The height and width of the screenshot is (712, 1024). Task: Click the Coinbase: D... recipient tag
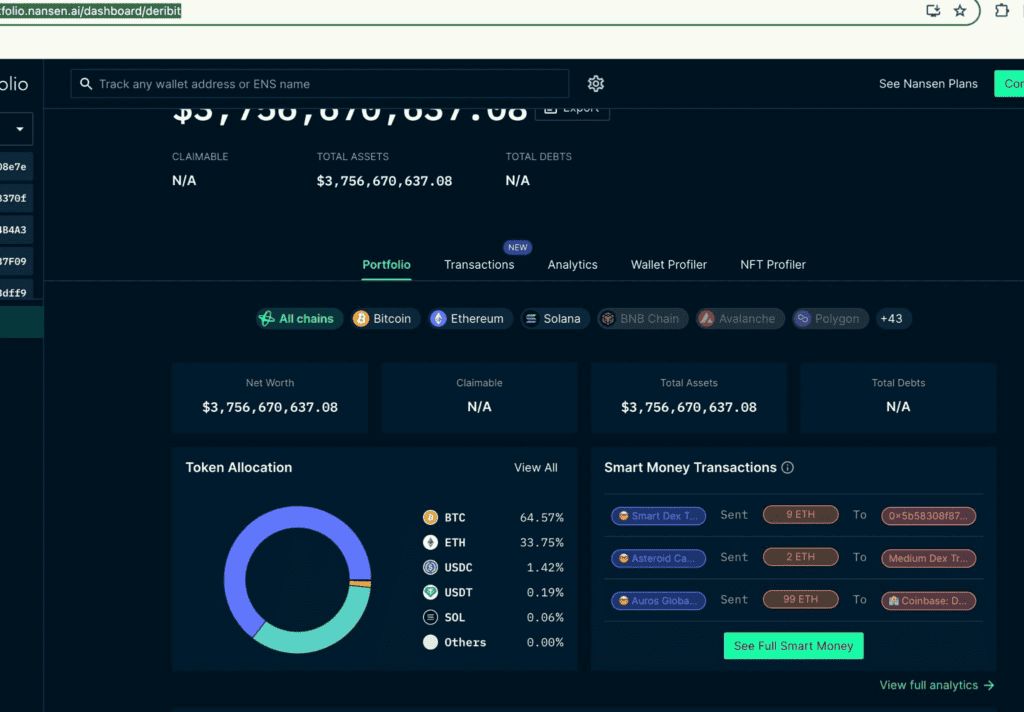(928, 600)
